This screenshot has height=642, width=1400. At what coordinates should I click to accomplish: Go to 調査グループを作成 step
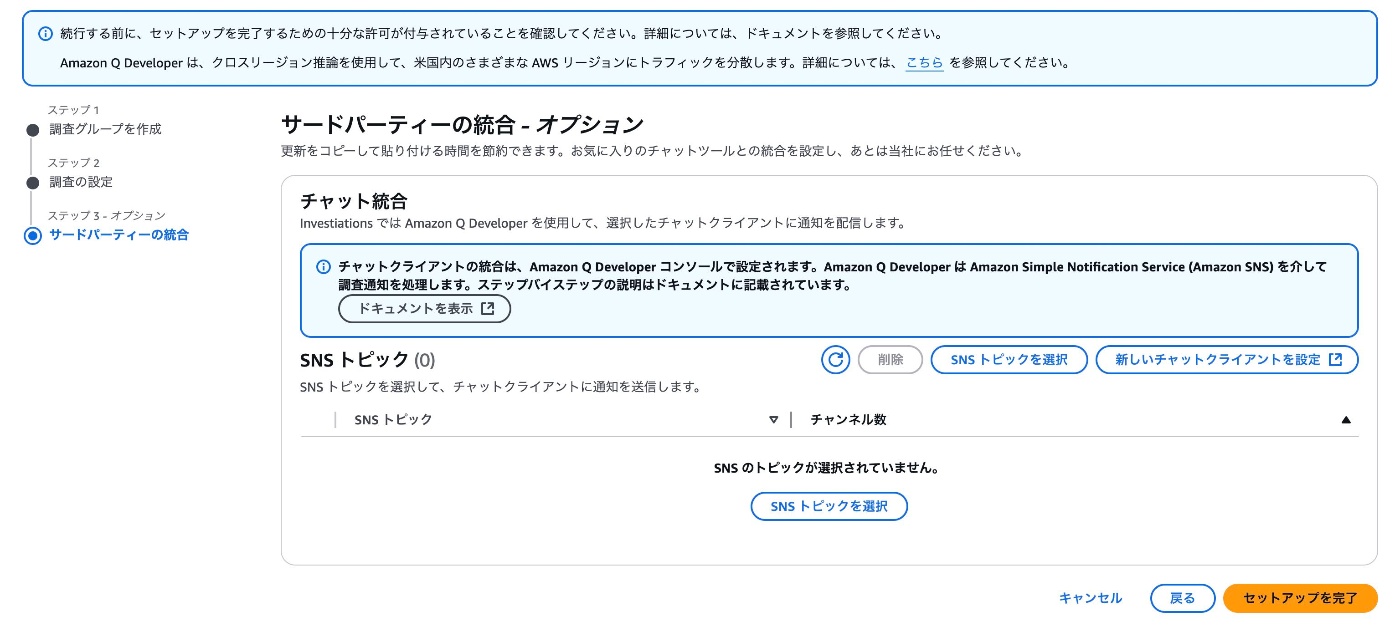click(x=105, y=129)
